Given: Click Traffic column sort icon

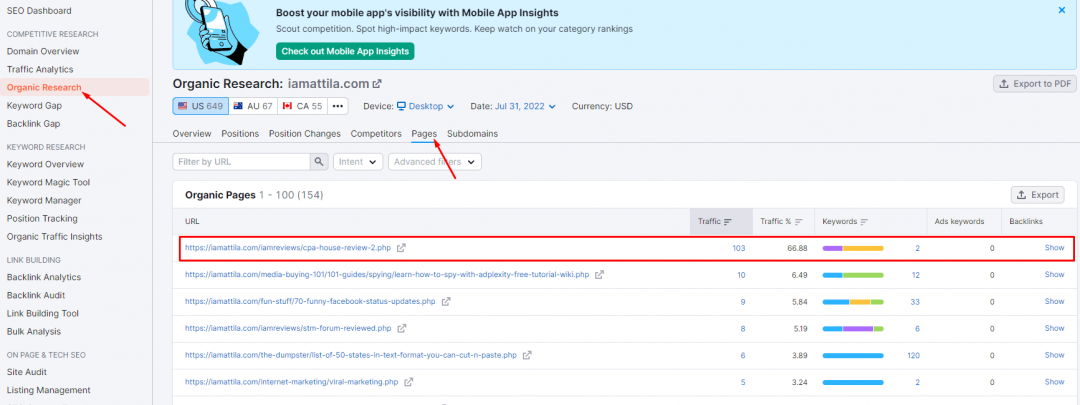Looking at the screenshot, I should pyautogui.click(x=727, y=221).
